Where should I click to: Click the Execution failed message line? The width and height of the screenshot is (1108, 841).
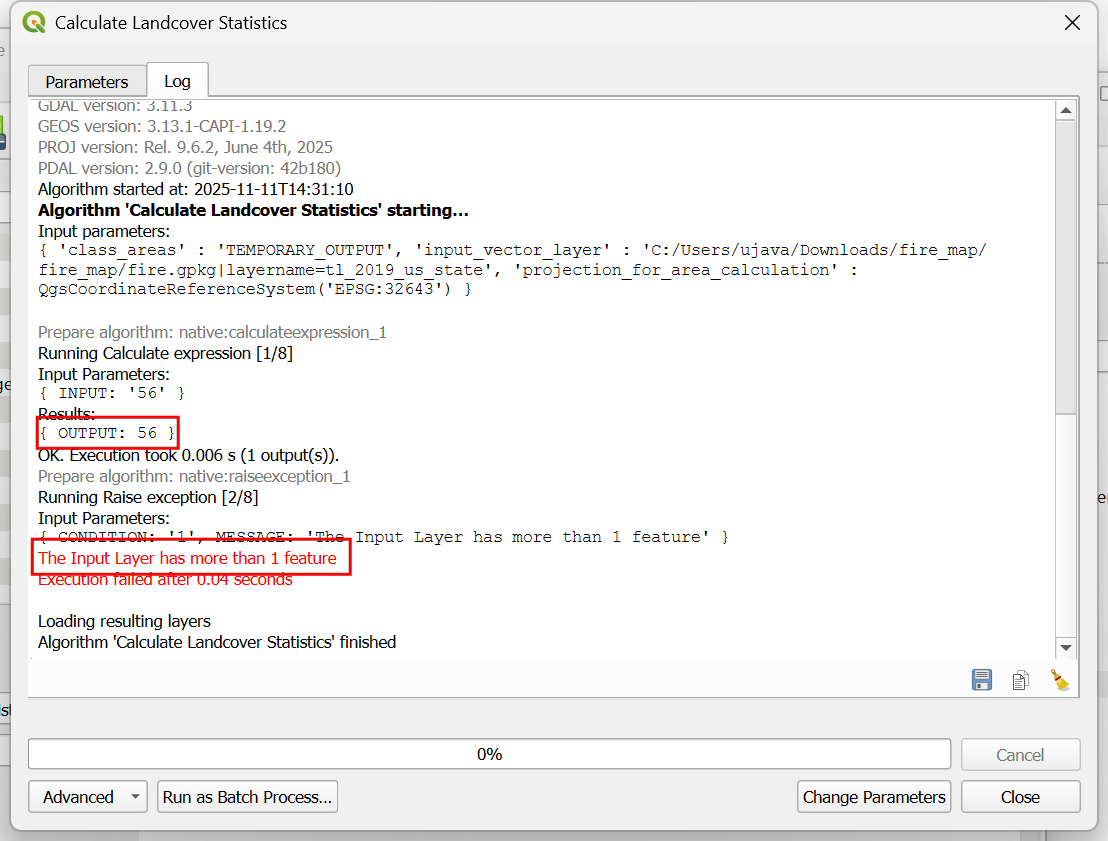165,580
